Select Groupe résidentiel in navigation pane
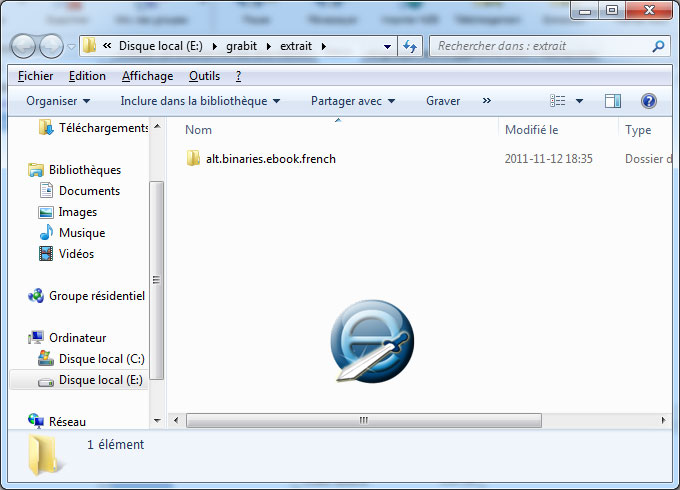The width and height of the screenshot is (680, 490). coord(97,296)
